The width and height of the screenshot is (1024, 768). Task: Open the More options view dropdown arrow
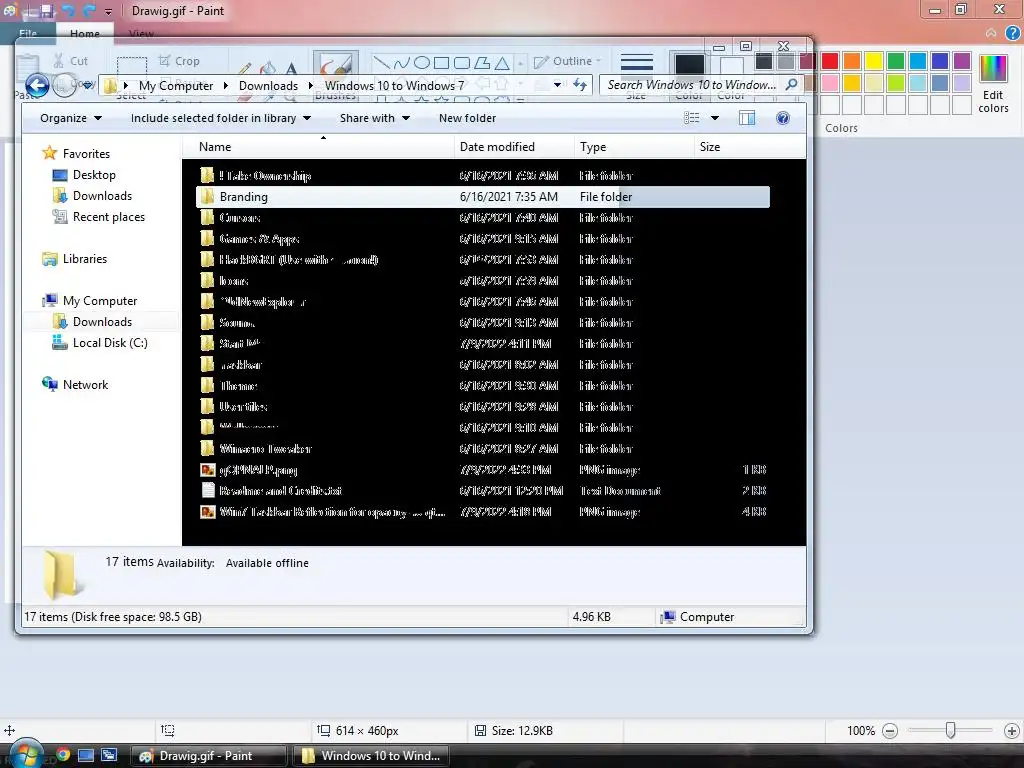click(714, 118)
